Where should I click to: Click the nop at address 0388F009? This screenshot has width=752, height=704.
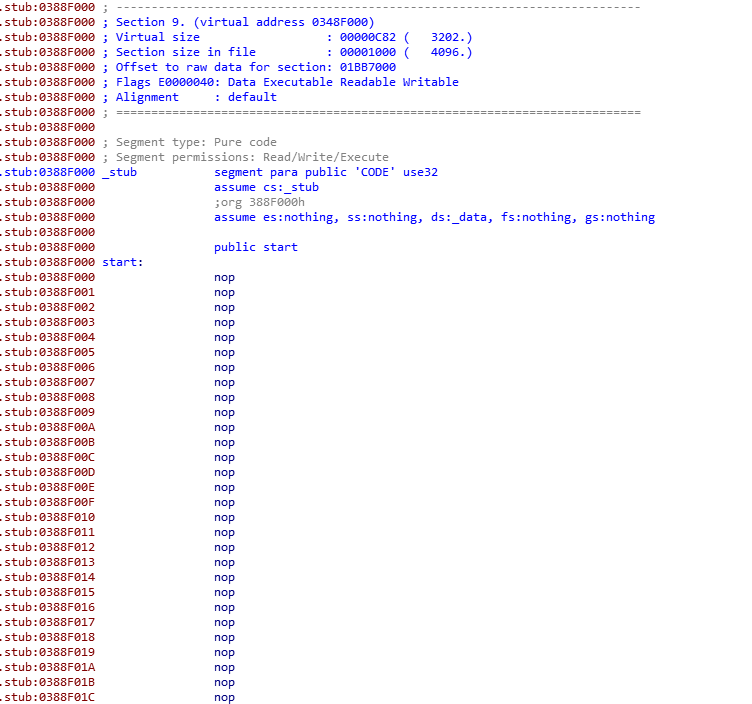point(224,412)
